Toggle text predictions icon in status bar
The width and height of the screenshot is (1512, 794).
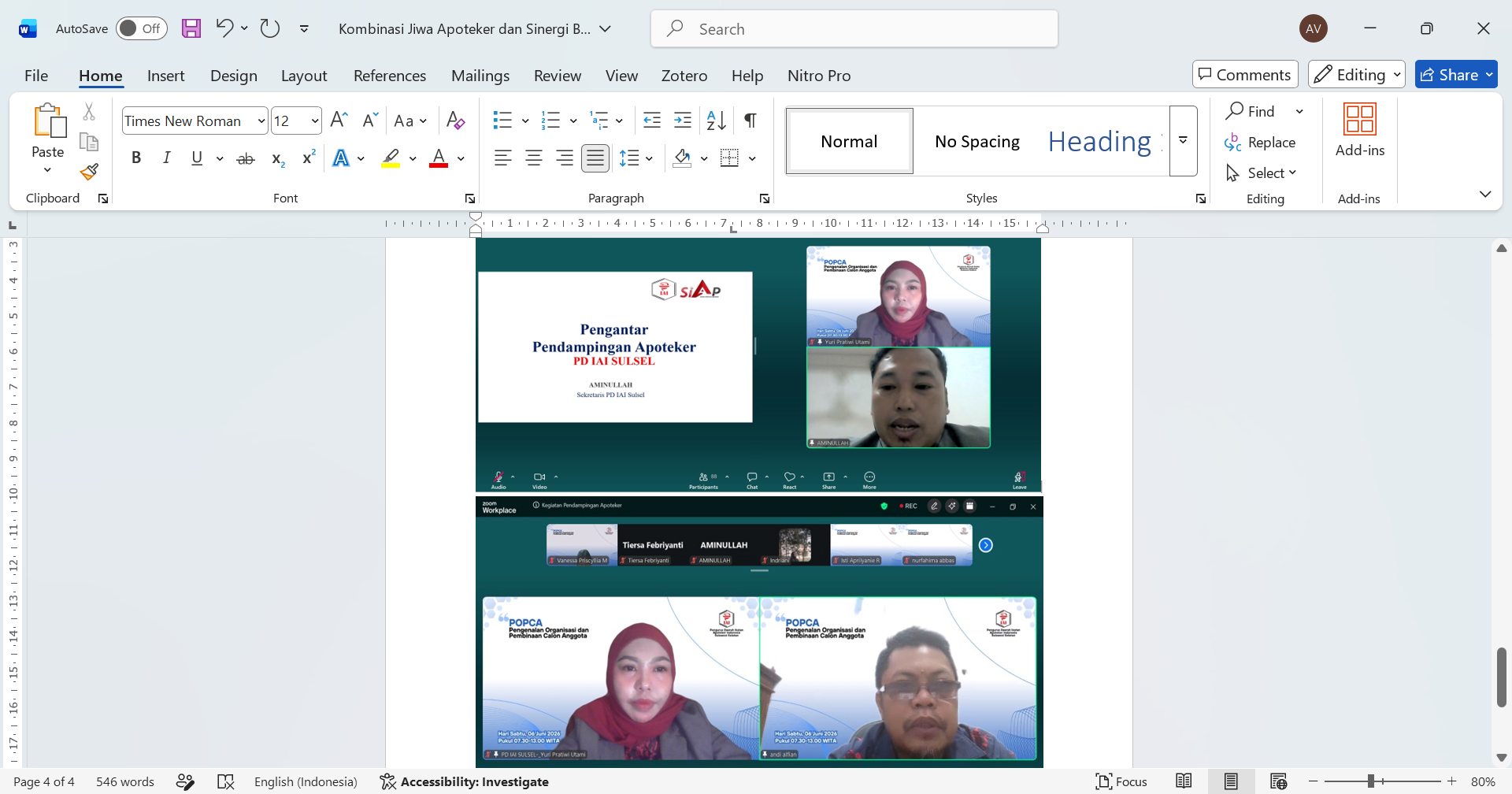click(185, 781)
